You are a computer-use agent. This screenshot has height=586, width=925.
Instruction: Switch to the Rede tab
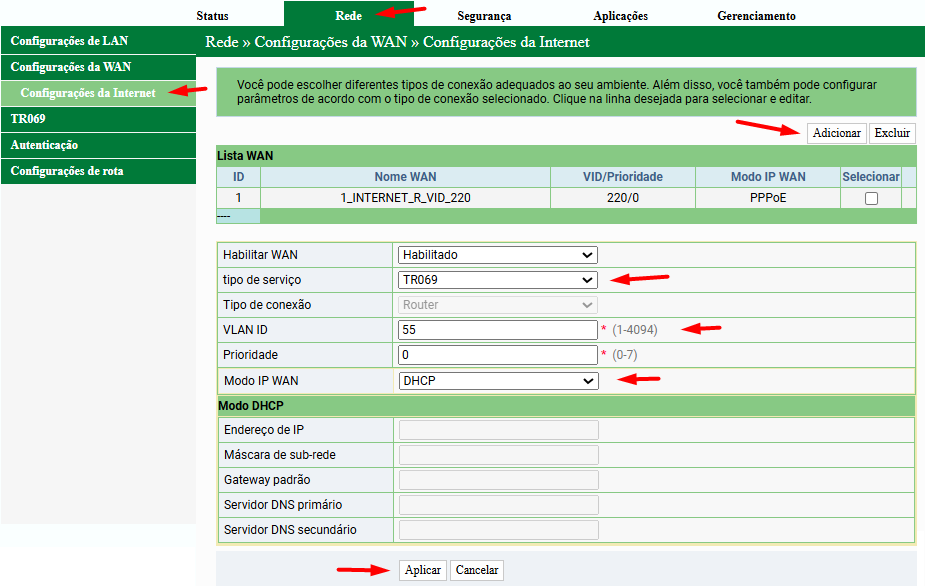click(348, 16)
